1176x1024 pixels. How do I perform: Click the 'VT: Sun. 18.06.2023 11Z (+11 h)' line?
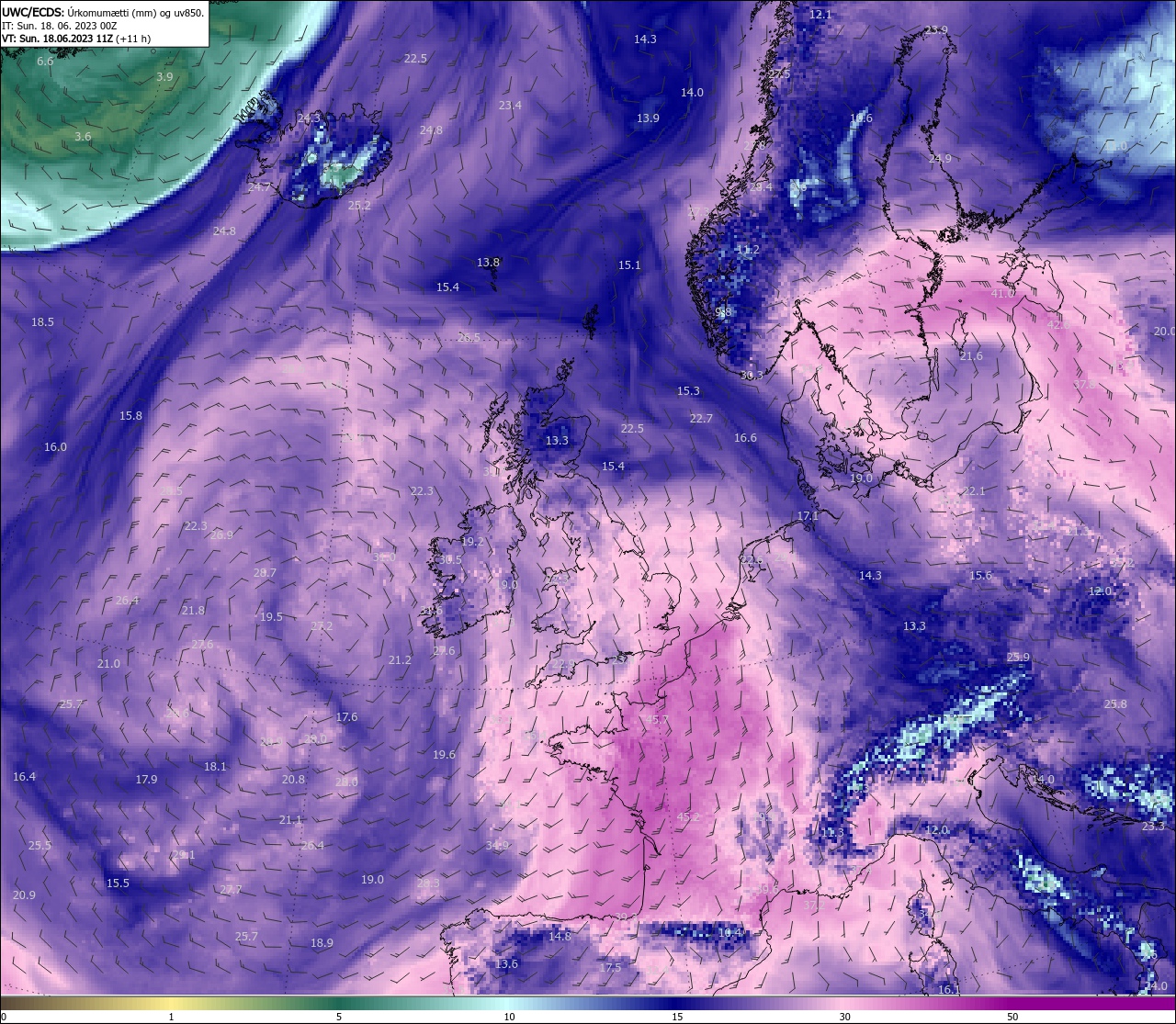[76, 39]
